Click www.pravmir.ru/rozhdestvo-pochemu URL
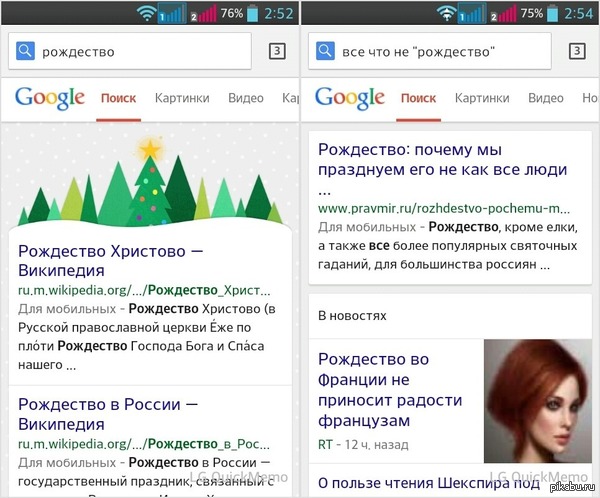Viewport: 600px width, 498px height. click(x=444, y=209)
